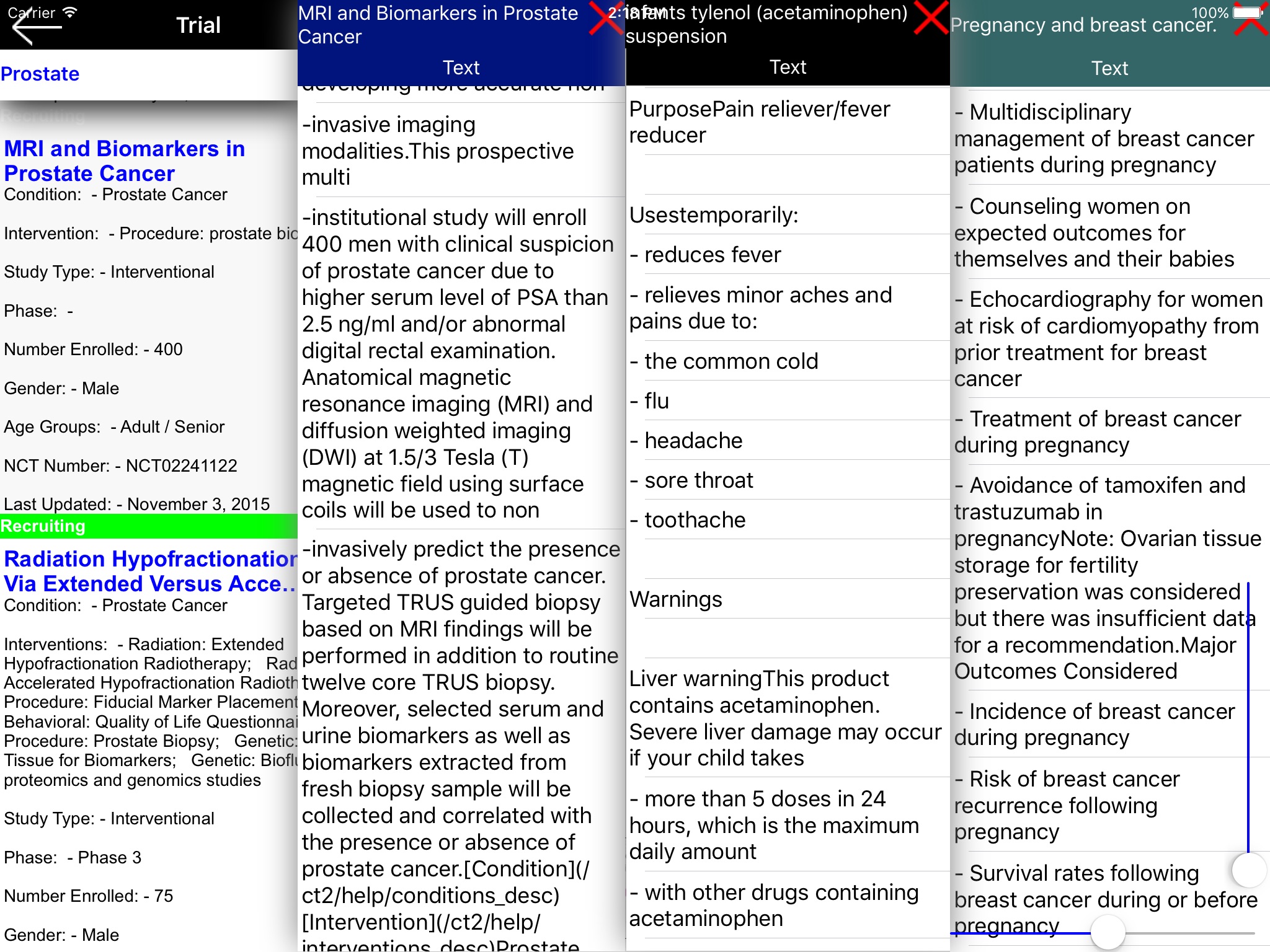Select Text tab in green pregnancy panel
This screenshot has height=952, width=1270.
(1109, 68)
